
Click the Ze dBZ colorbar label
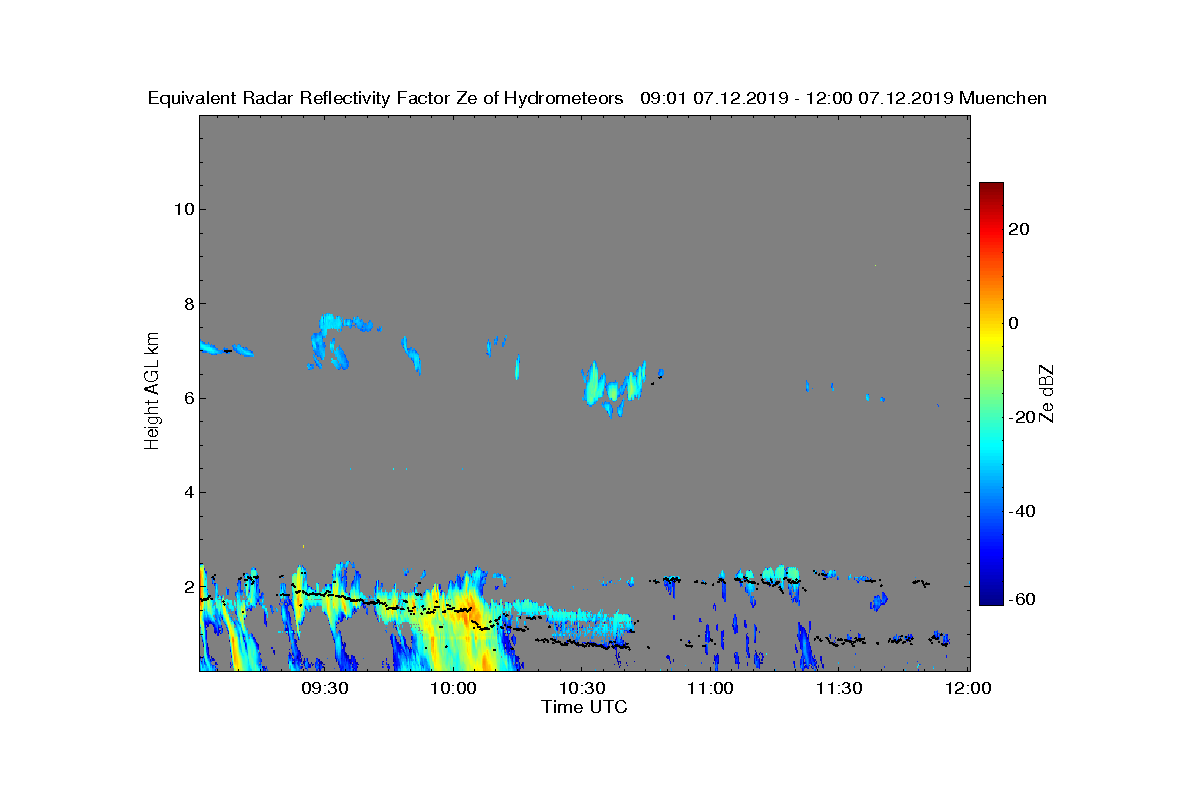(x=1048, y=393)
